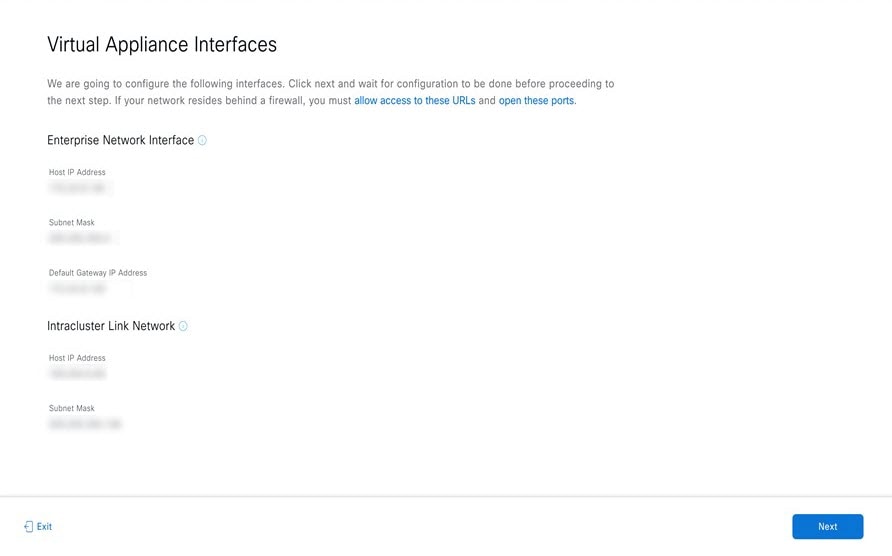The height and width of the screenshot is (556, 892).
Task: Click the Enterprise Network Interface info icon
Action: coord(202,140)
